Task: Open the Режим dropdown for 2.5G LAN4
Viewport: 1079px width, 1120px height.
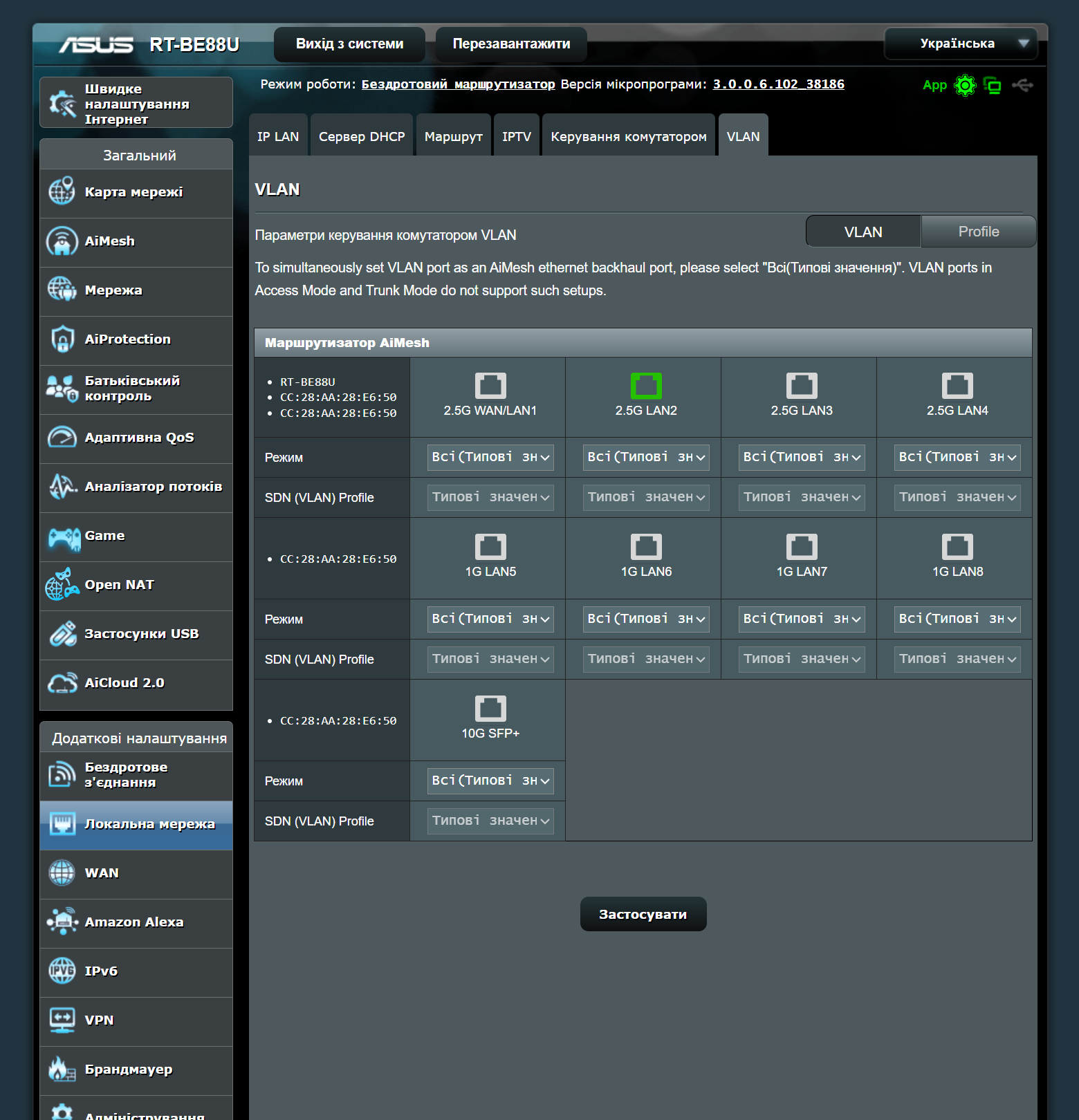Action: tap(957, 457)
